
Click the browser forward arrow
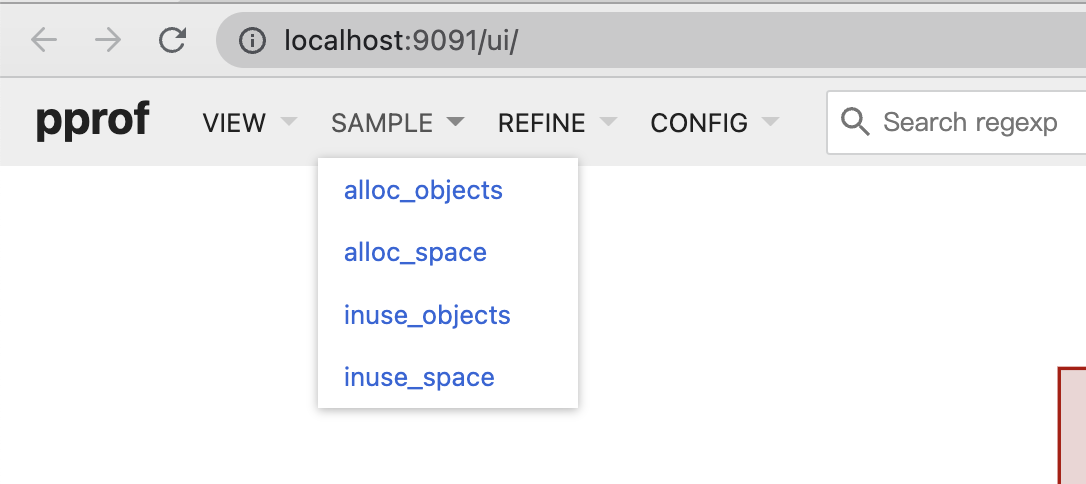(107, 40)
